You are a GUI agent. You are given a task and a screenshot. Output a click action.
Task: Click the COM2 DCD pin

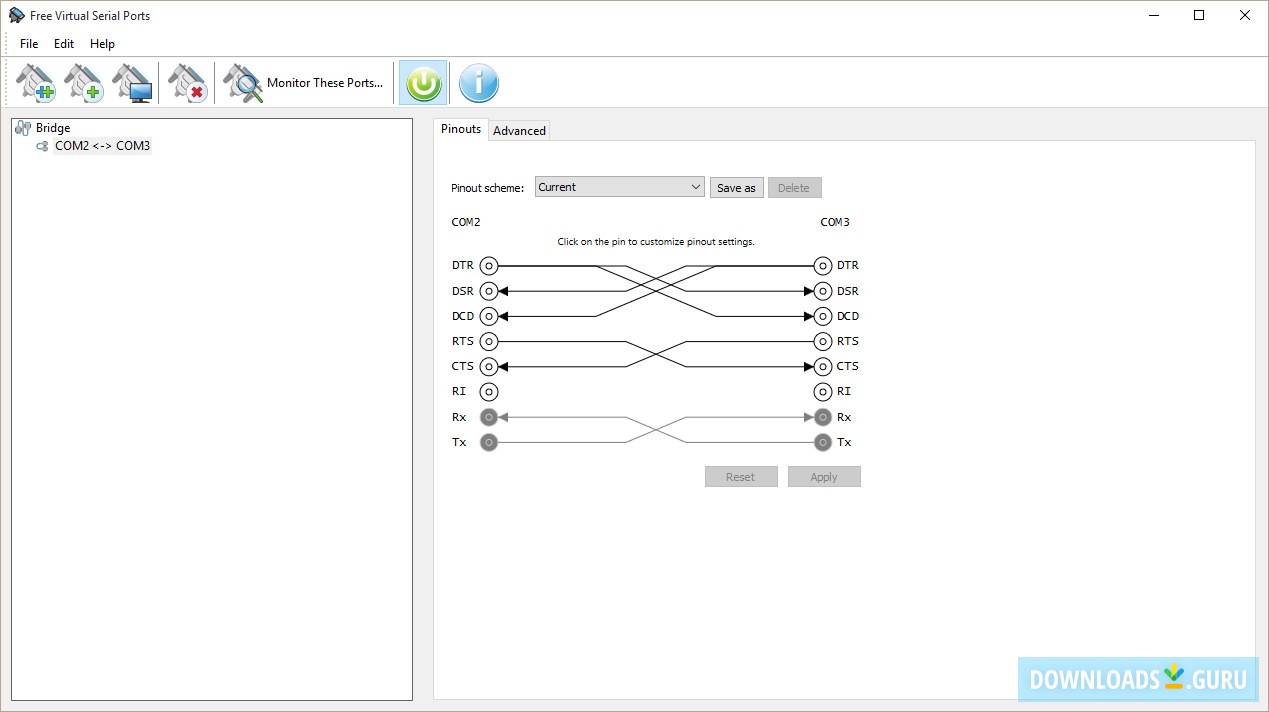click(x=489, y=316)
